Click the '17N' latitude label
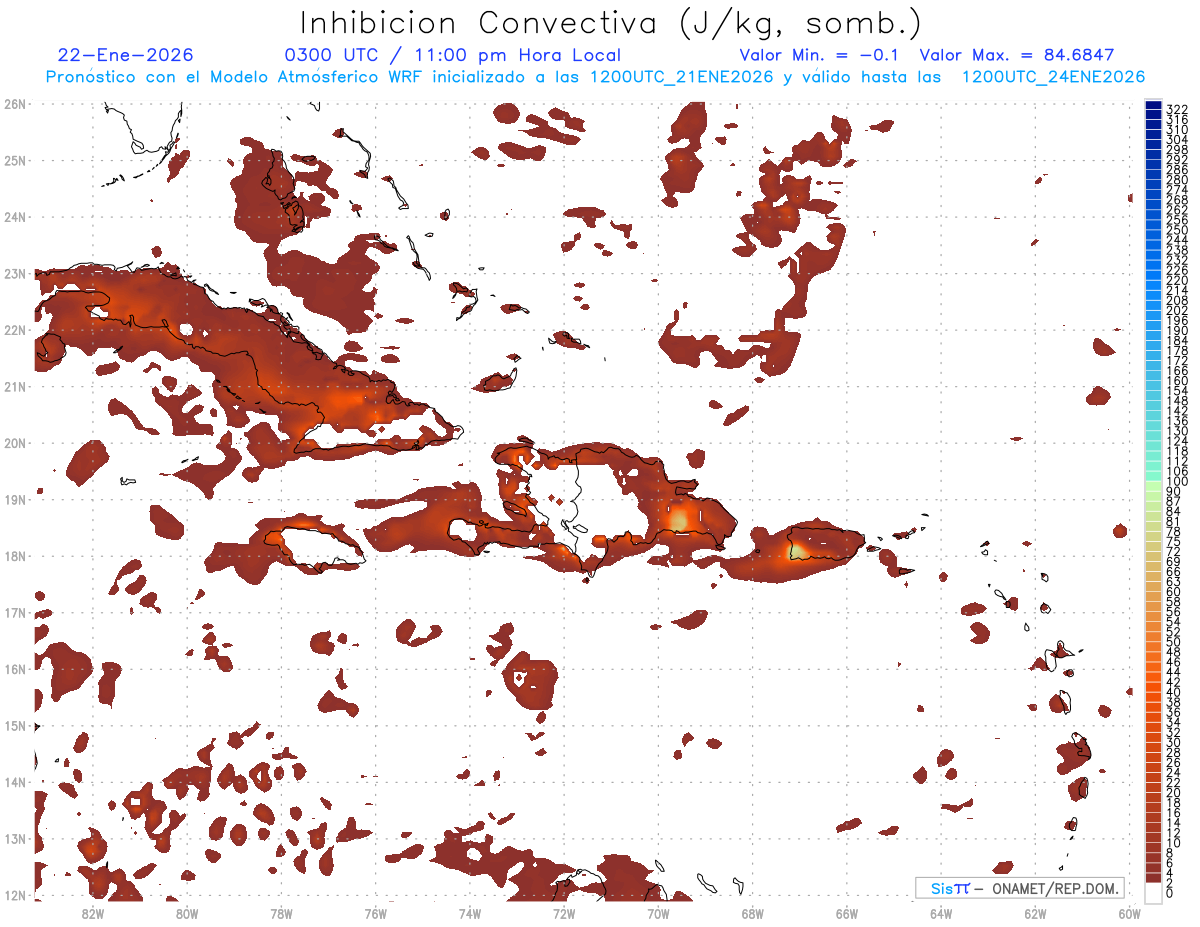This screenshot has width=1200, height=927. point(14,612)
